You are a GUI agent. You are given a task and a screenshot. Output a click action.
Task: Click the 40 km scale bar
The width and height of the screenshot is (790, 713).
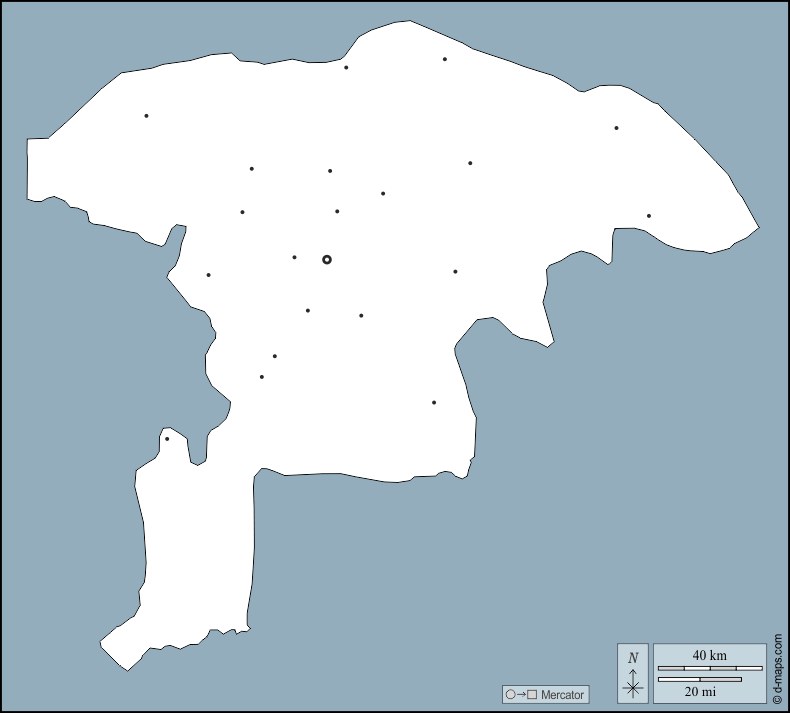tap(710, 668)
